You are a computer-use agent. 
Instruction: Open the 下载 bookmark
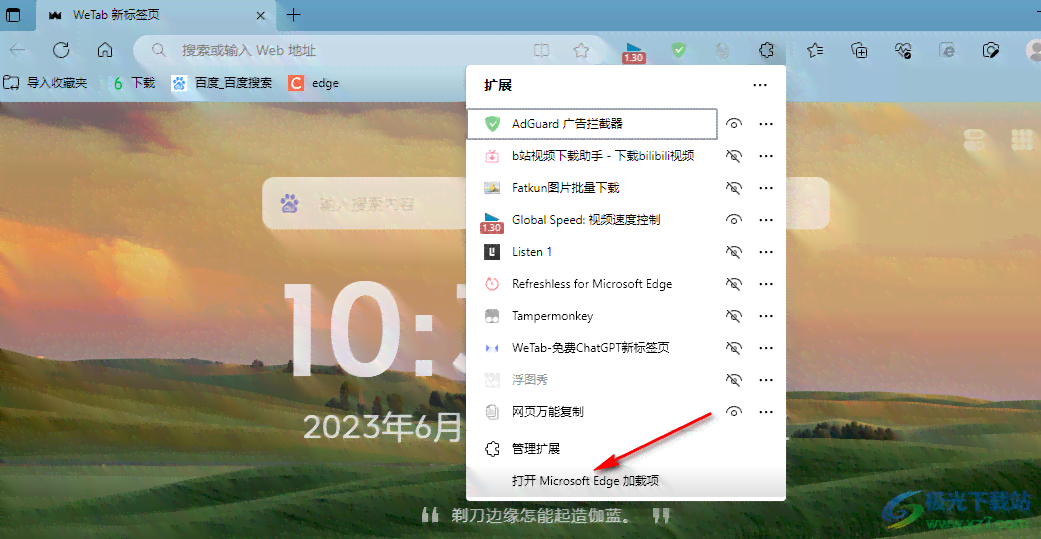(133, 83)
